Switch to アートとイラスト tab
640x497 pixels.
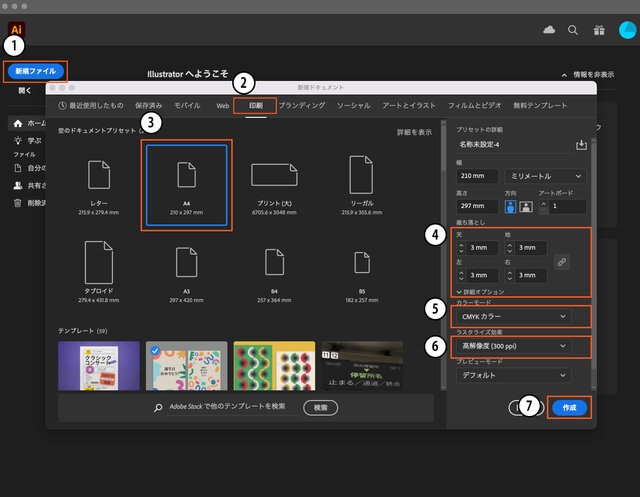pyautogui.click(x=409, y=106)
